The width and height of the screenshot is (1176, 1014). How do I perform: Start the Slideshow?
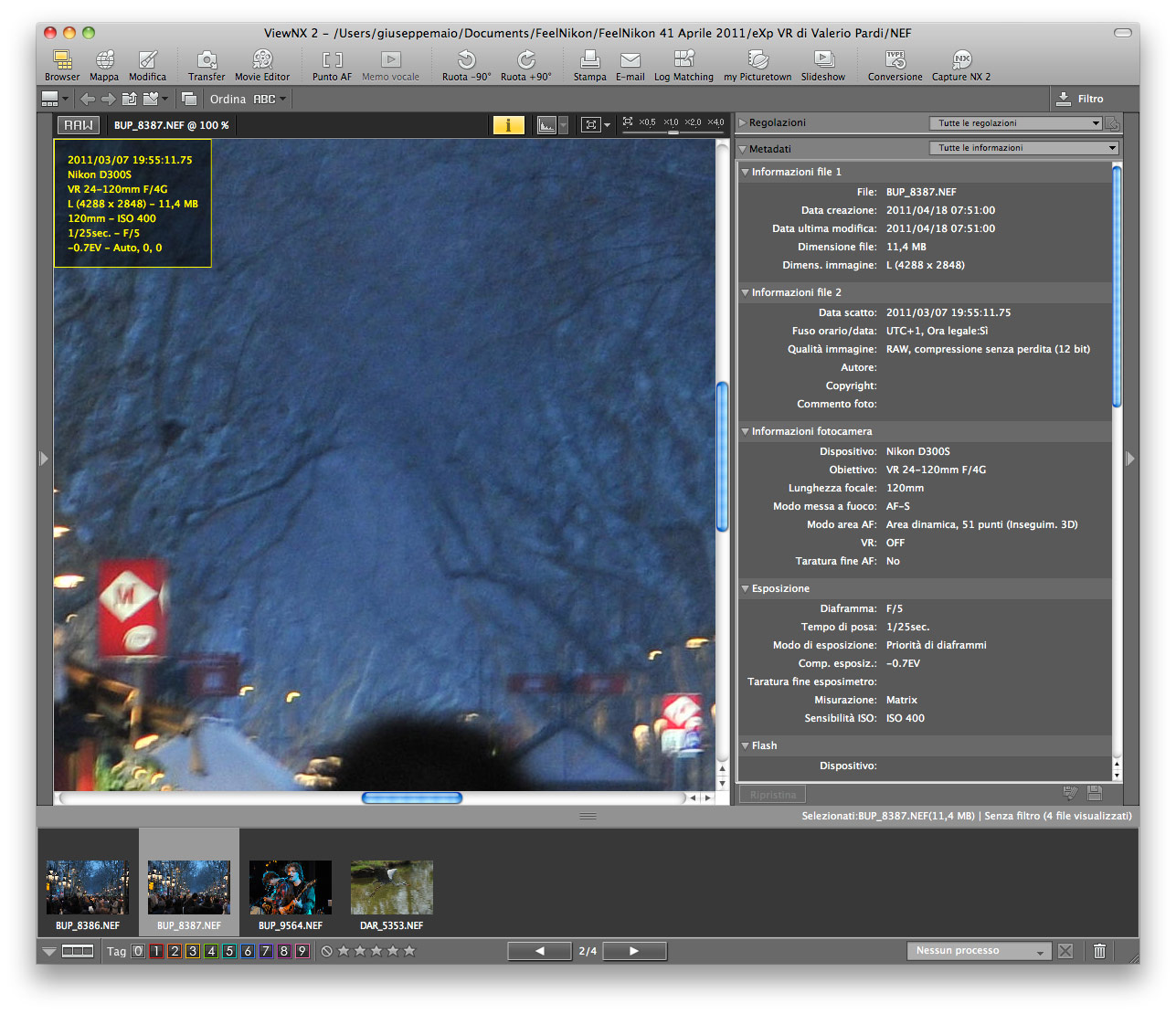tap(823, 66)
